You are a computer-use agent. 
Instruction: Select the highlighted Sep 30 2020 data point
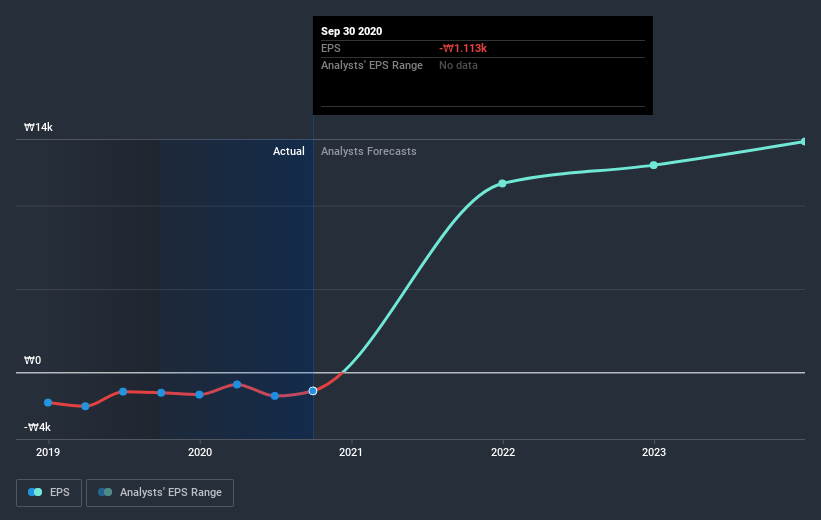point(313,391)
